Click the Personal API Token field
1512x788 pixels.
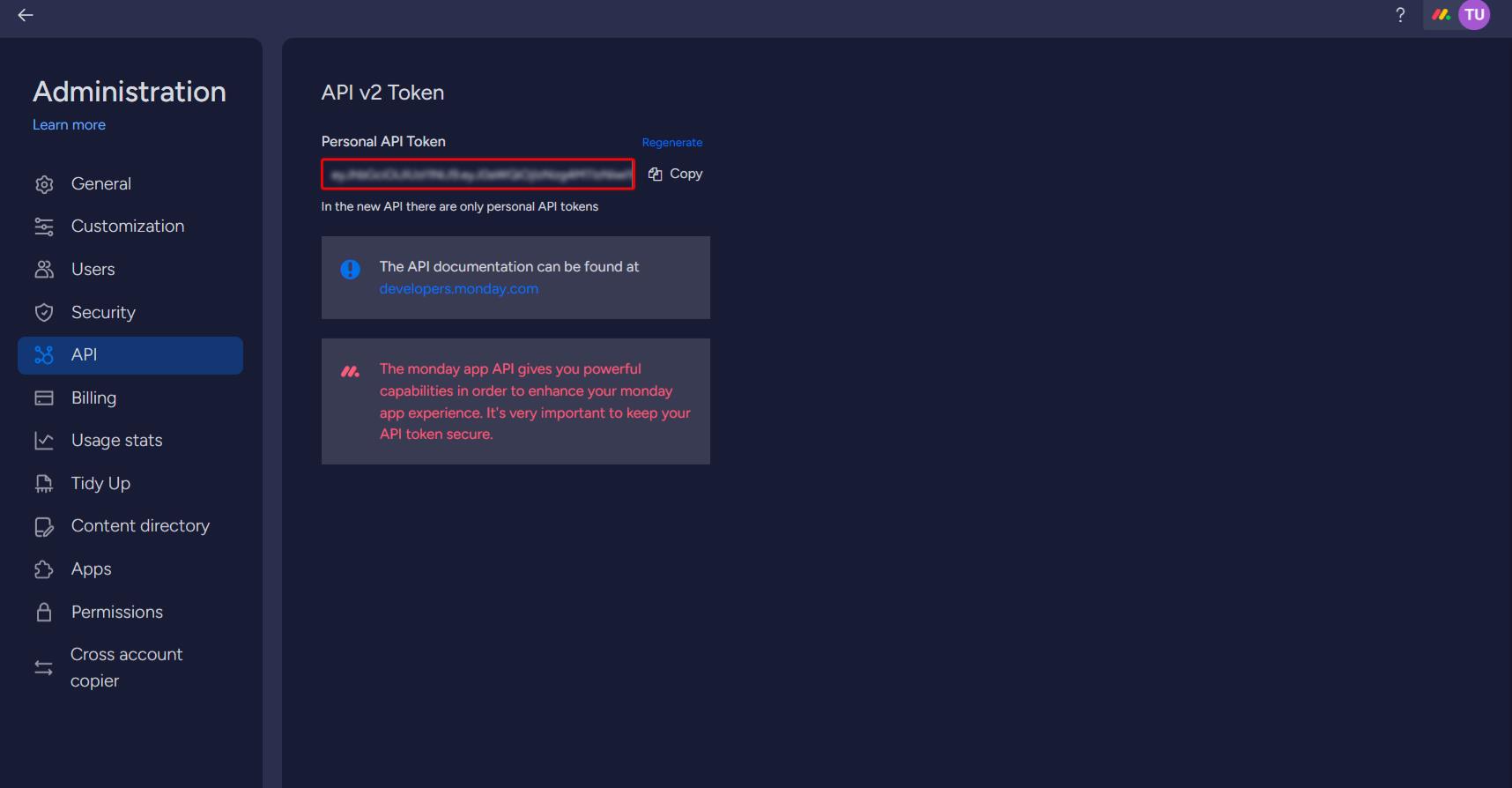[x=478, y=175]
